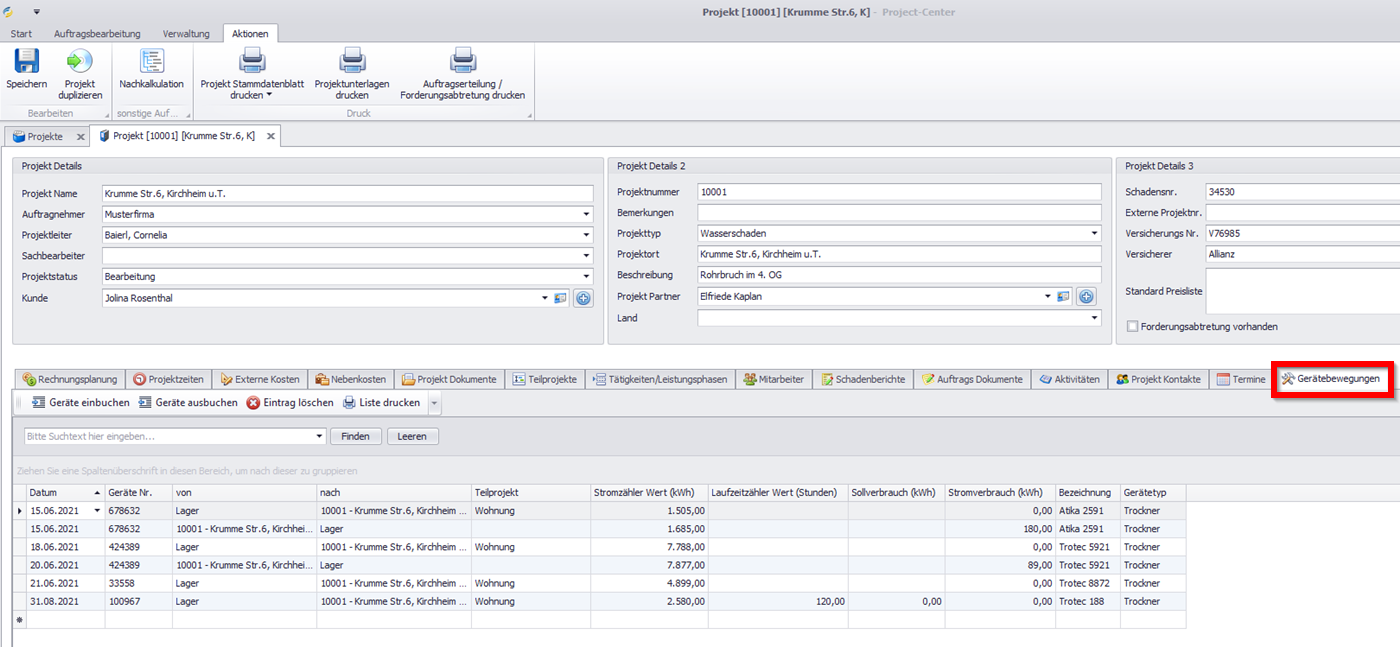This screenshot has height=647, width=1400.
Task: Expand the Projektleiter dropdown list
Action: (586, 235)
